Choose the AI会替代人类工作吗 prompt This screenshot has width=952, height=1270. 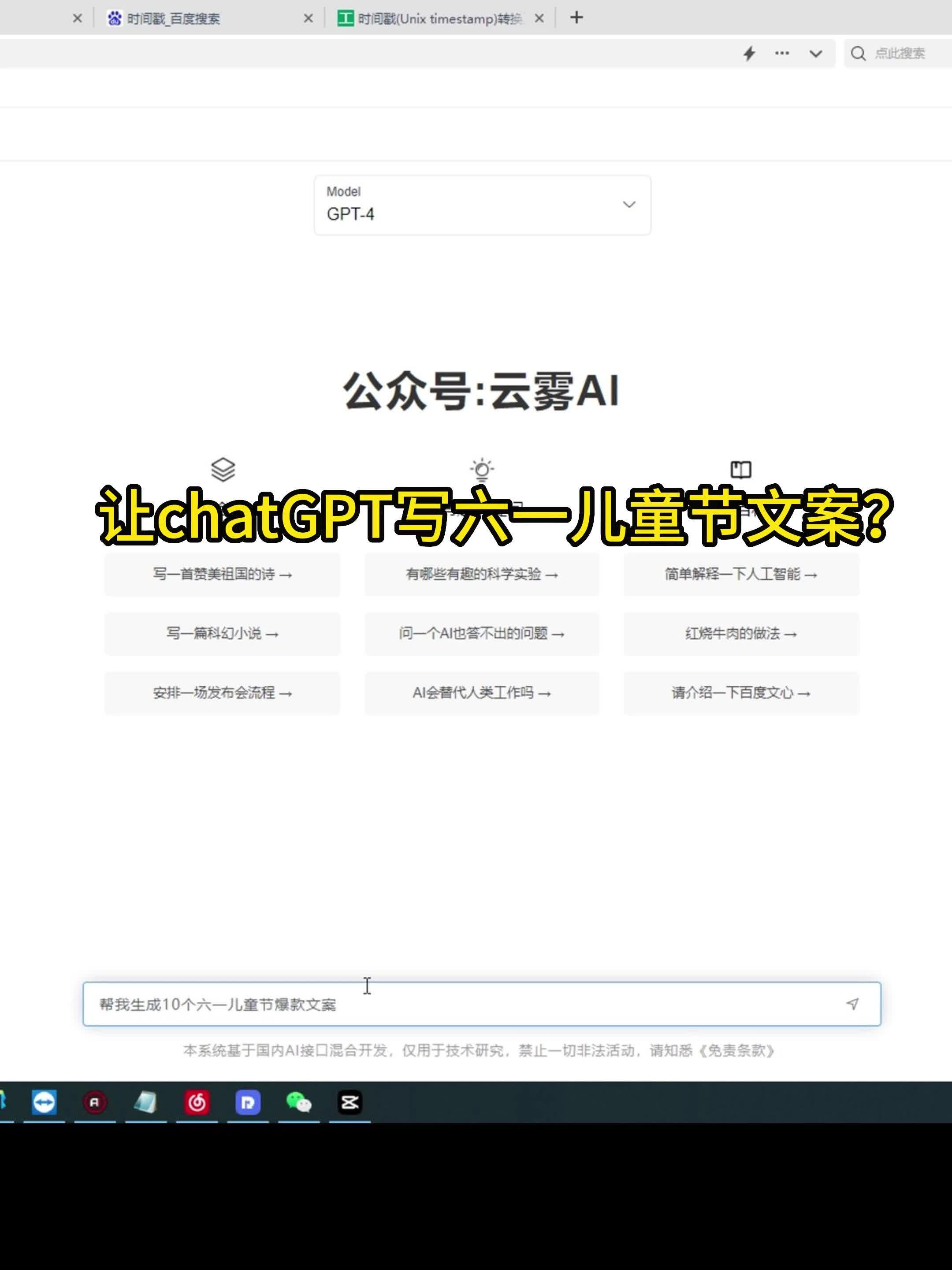coord(481,693)
